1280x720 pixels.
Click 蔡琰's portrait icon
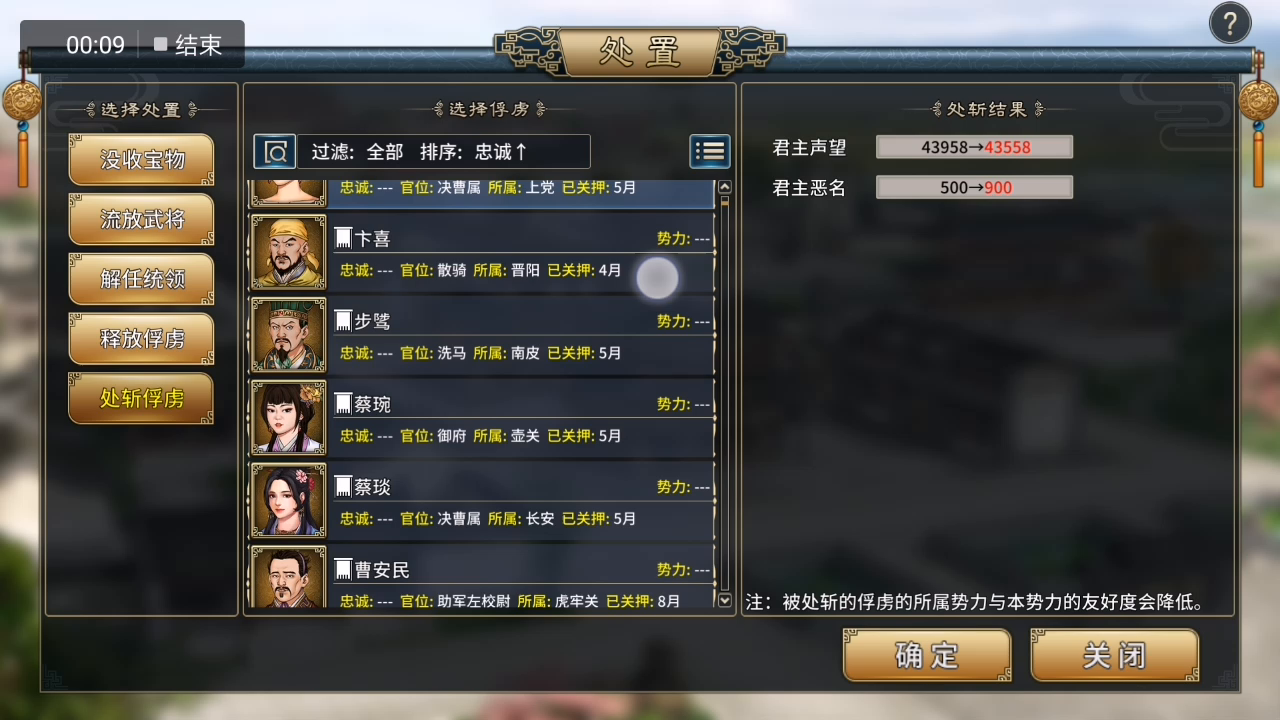coord(288,501)
